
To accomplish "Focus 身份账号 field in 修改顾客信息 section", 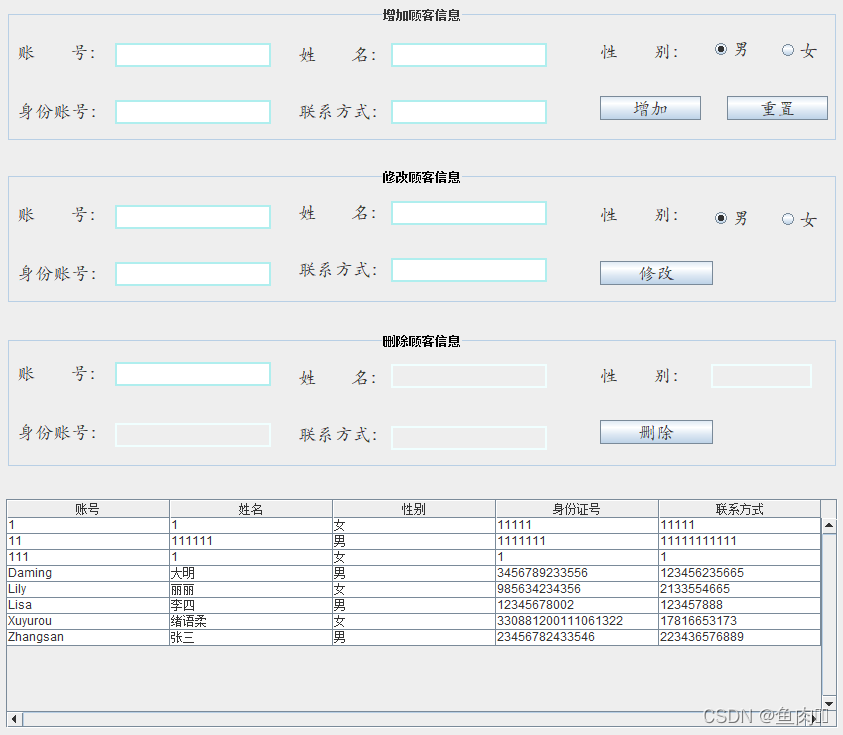I will (193, 274).
